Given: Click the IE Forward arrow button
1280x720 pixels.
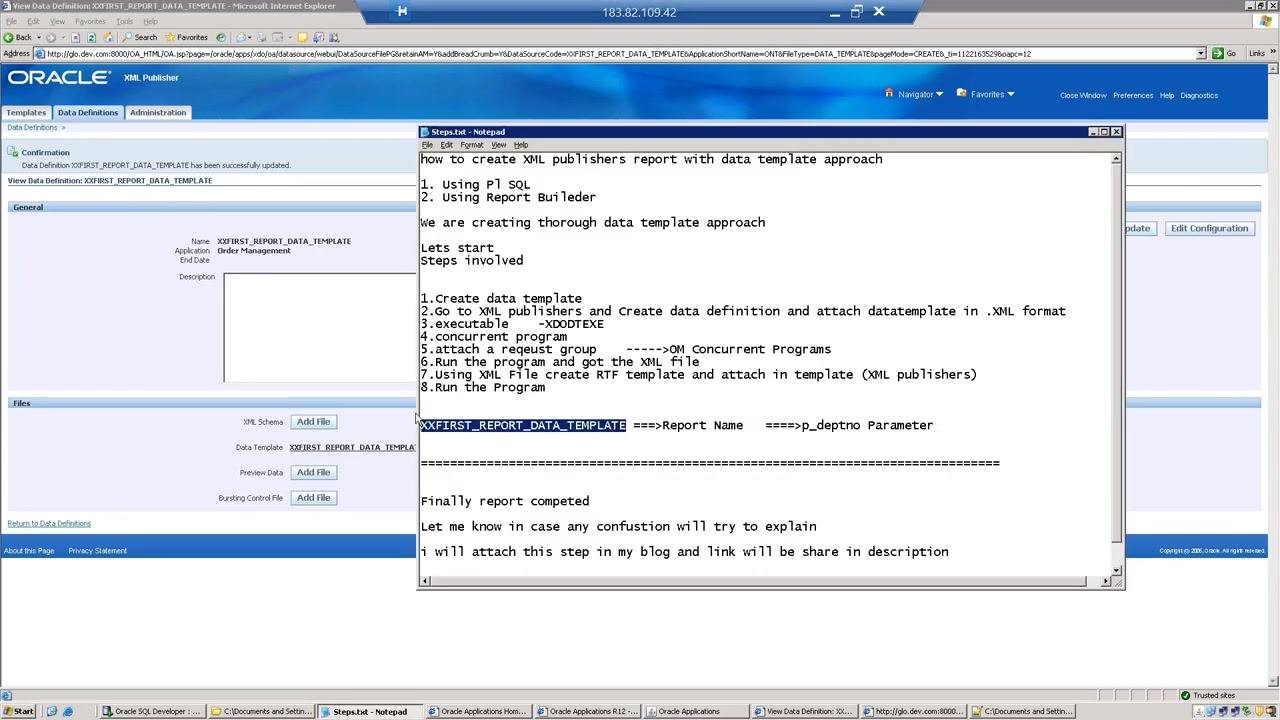Looking at the screenshot, I should pos(51,37).
